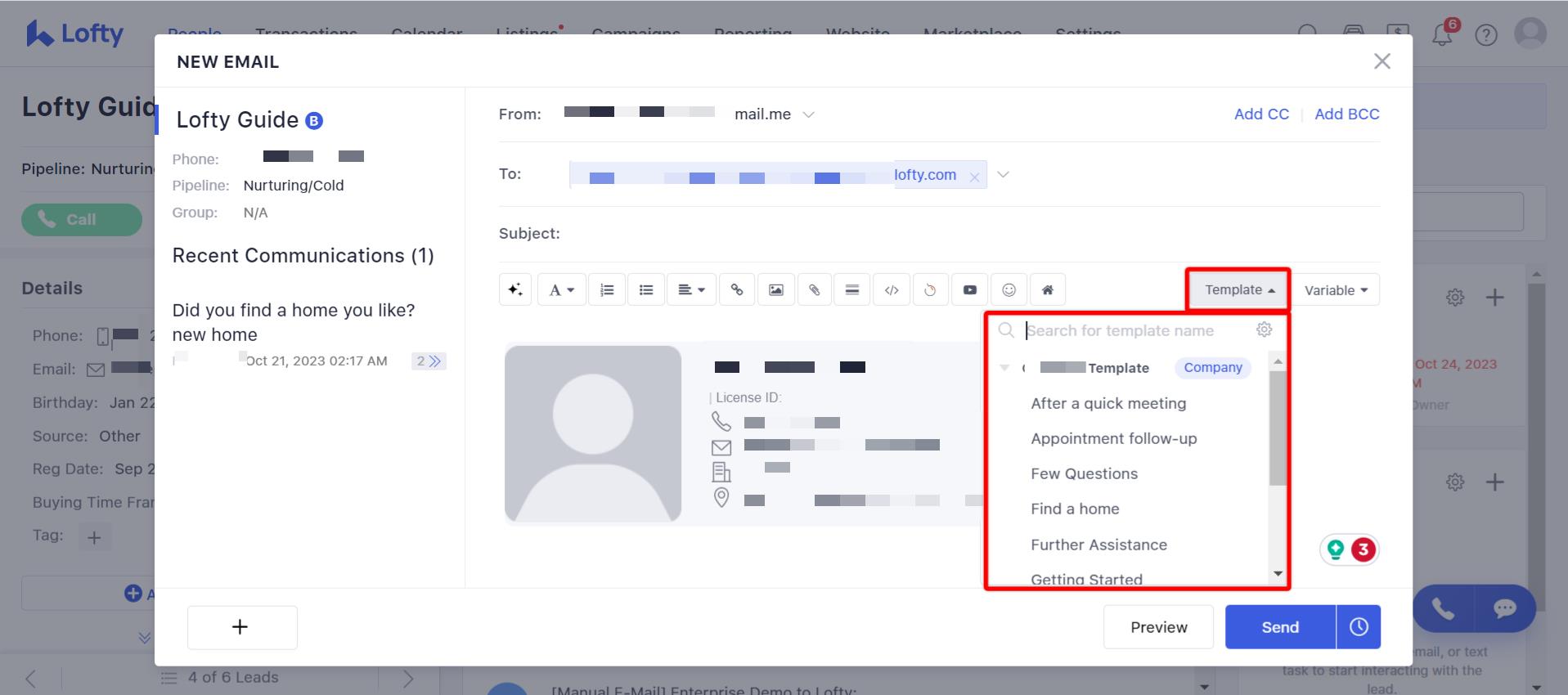Close the New Email dialog

pos(1382,61)
